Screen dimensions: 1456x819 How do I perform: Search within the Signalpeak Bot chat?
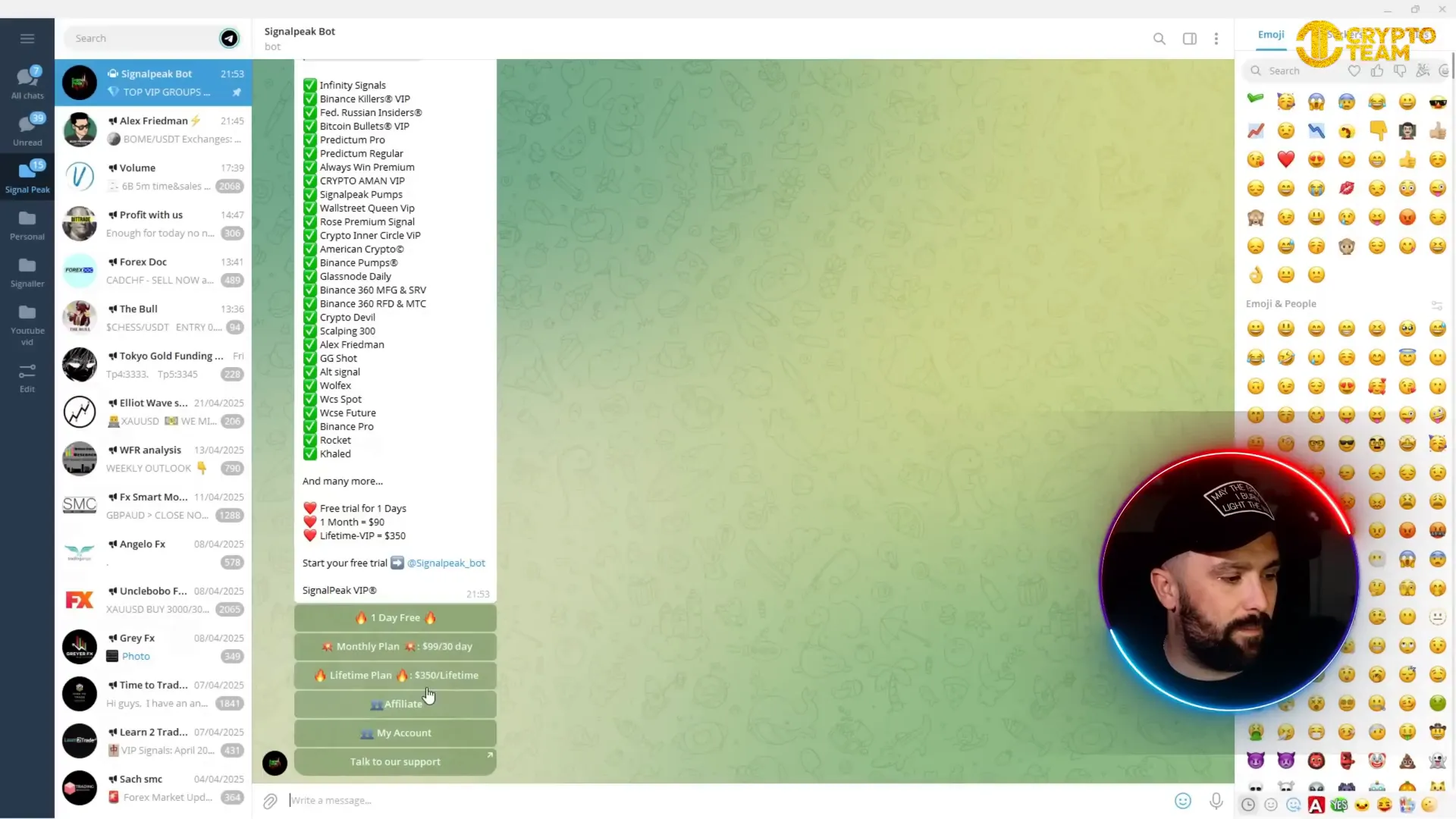1159,39
